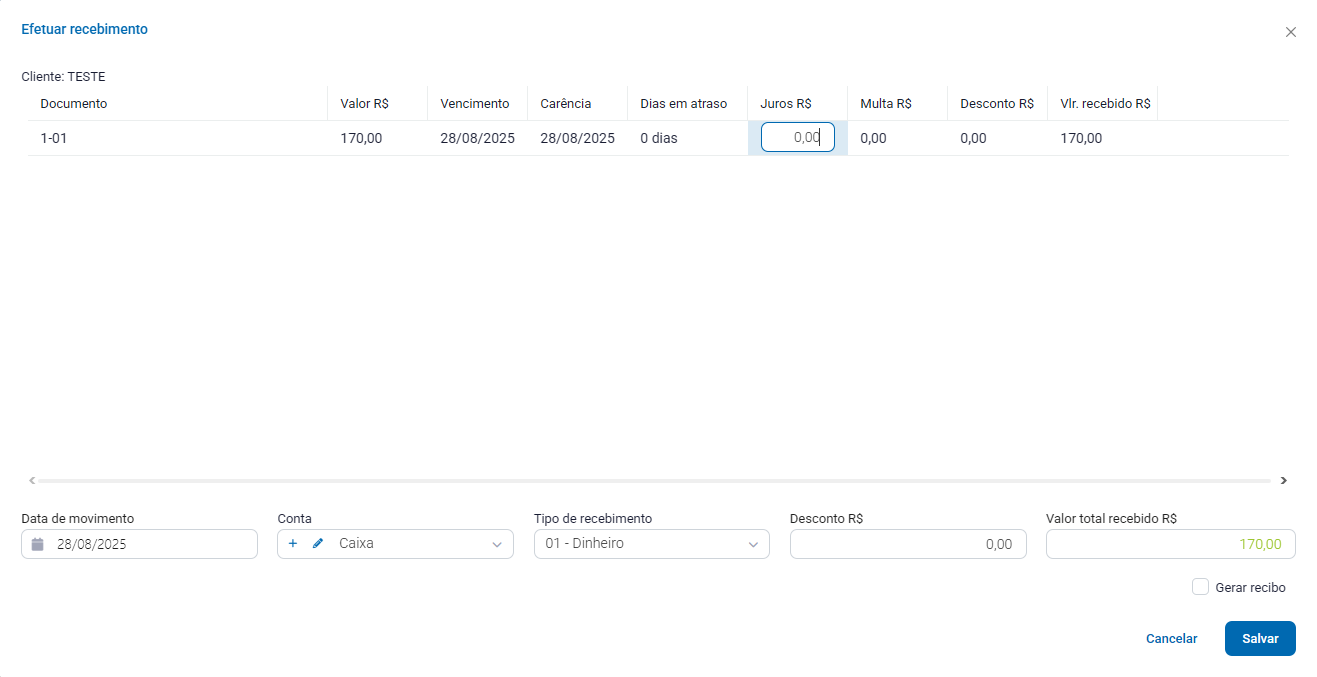Click the right arrow of horizontal scrollbar

(1283, 481)
